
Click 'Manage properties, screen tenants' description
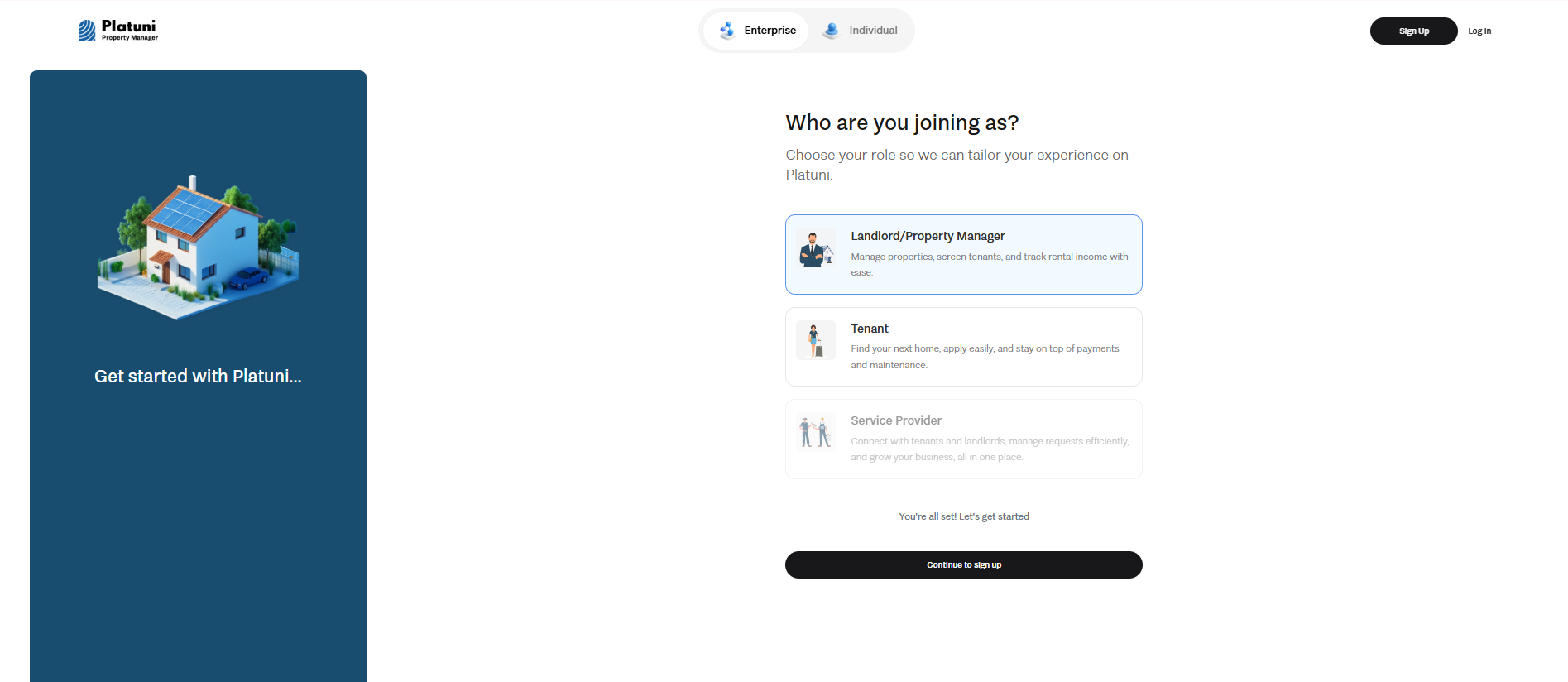click(x=990, y=264)
